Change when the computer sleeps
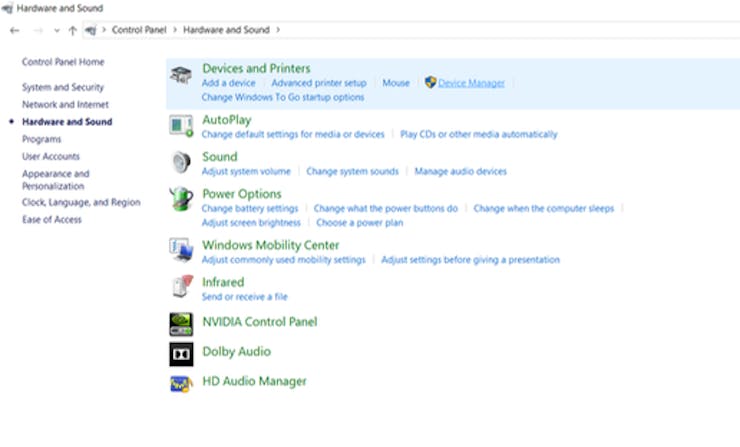This screenshot has width=740, height=447. (544, 209)
